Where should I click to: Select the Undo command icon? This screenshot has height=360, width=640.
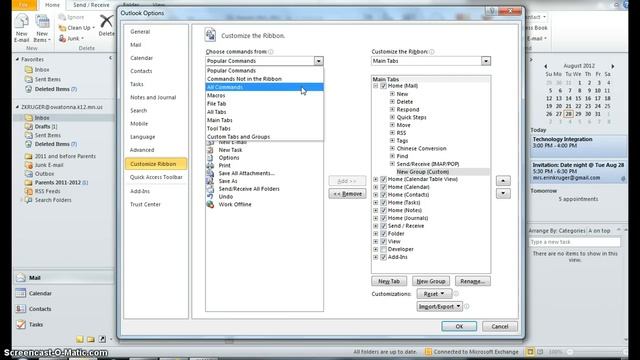210,197
